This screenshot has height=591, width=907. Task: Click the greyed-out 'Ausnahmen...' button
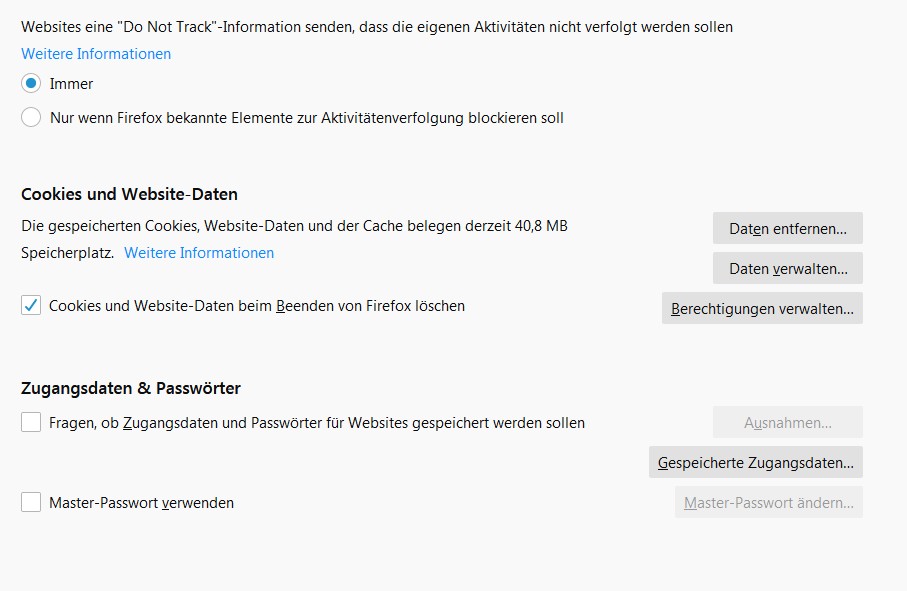coord(788,422)
